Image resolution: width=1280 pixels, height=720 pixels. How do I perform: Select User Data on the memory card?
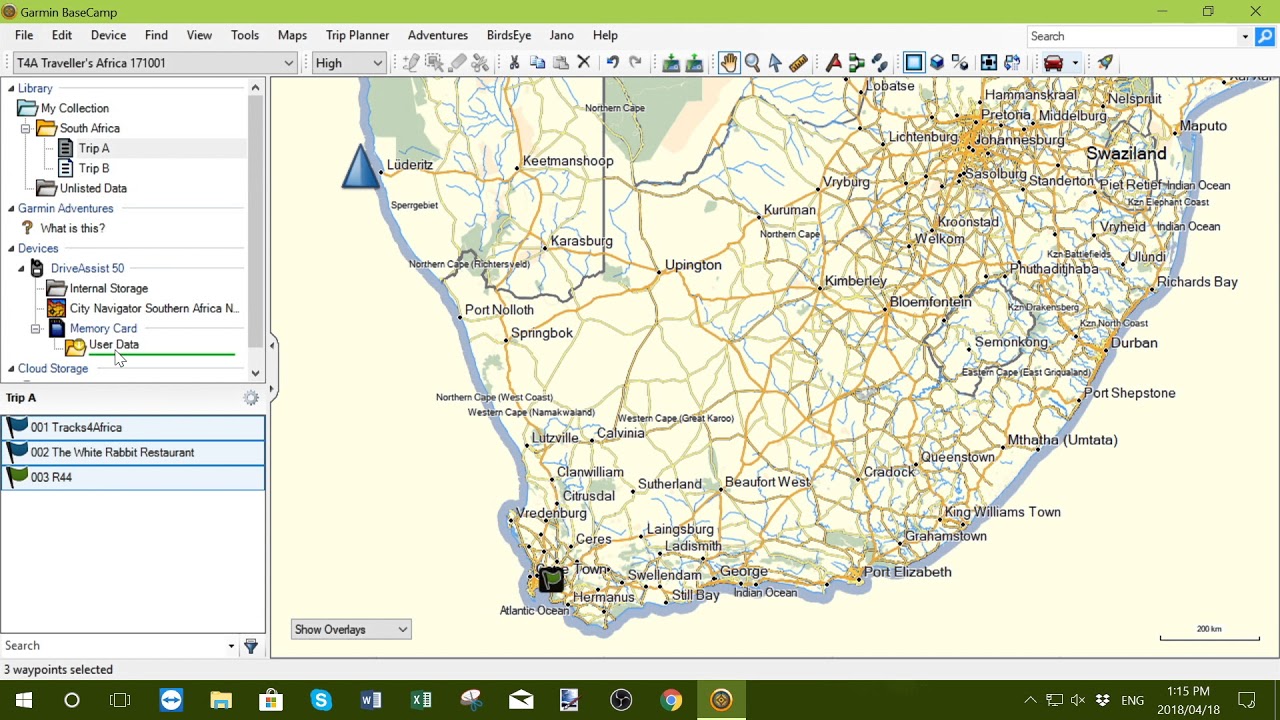(114, 345)
